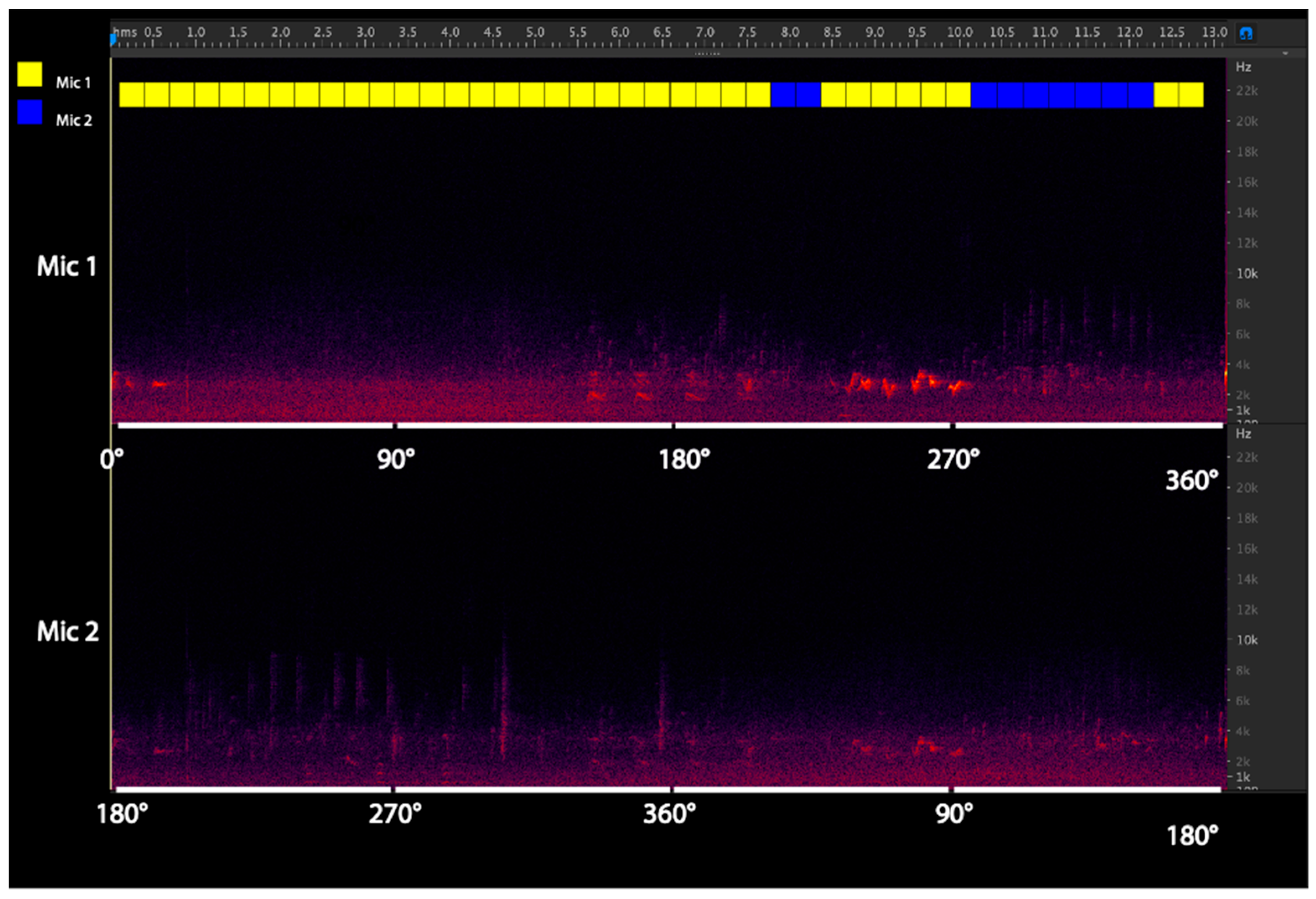Click the yellow Mic 1 legend swatch
The image size is (1316, 899).
click(x=29, y=74)
